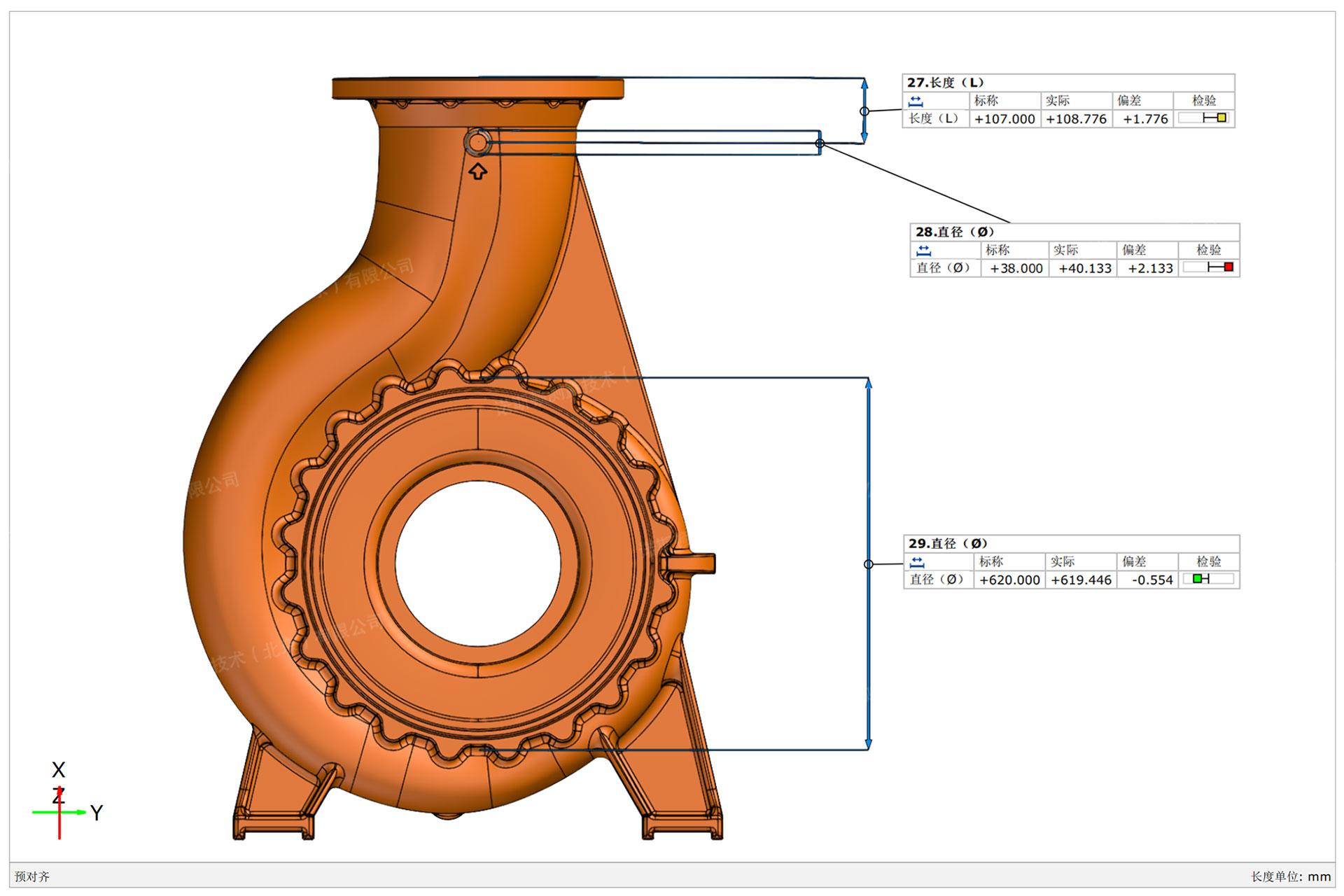Click the nominal value +38.000
Viewport: 1344px width, 896px height.
pyautogui.click(x=1016, y=268)
